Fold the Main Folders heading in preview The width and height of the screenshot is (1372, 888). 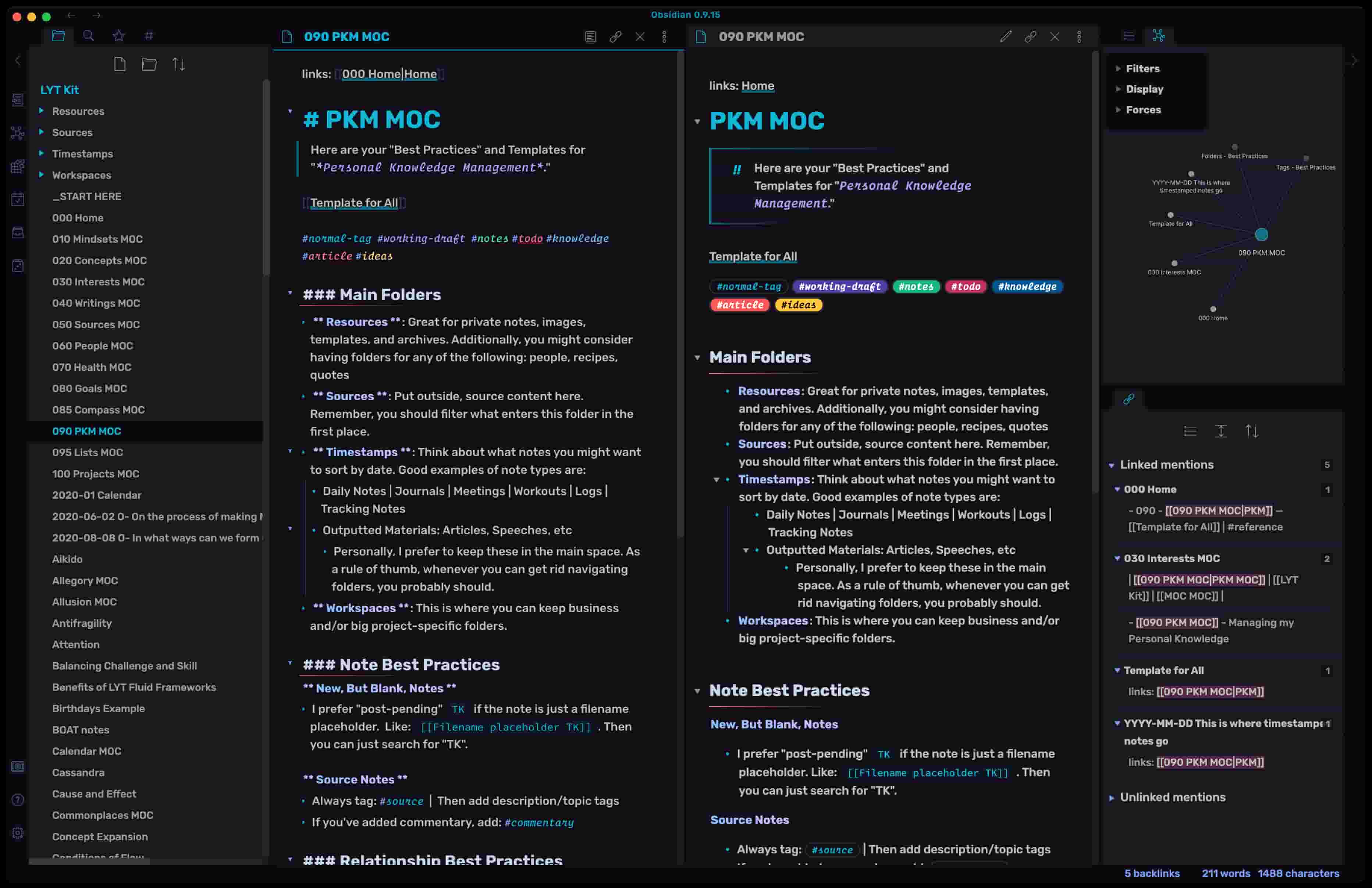point(697,358)
